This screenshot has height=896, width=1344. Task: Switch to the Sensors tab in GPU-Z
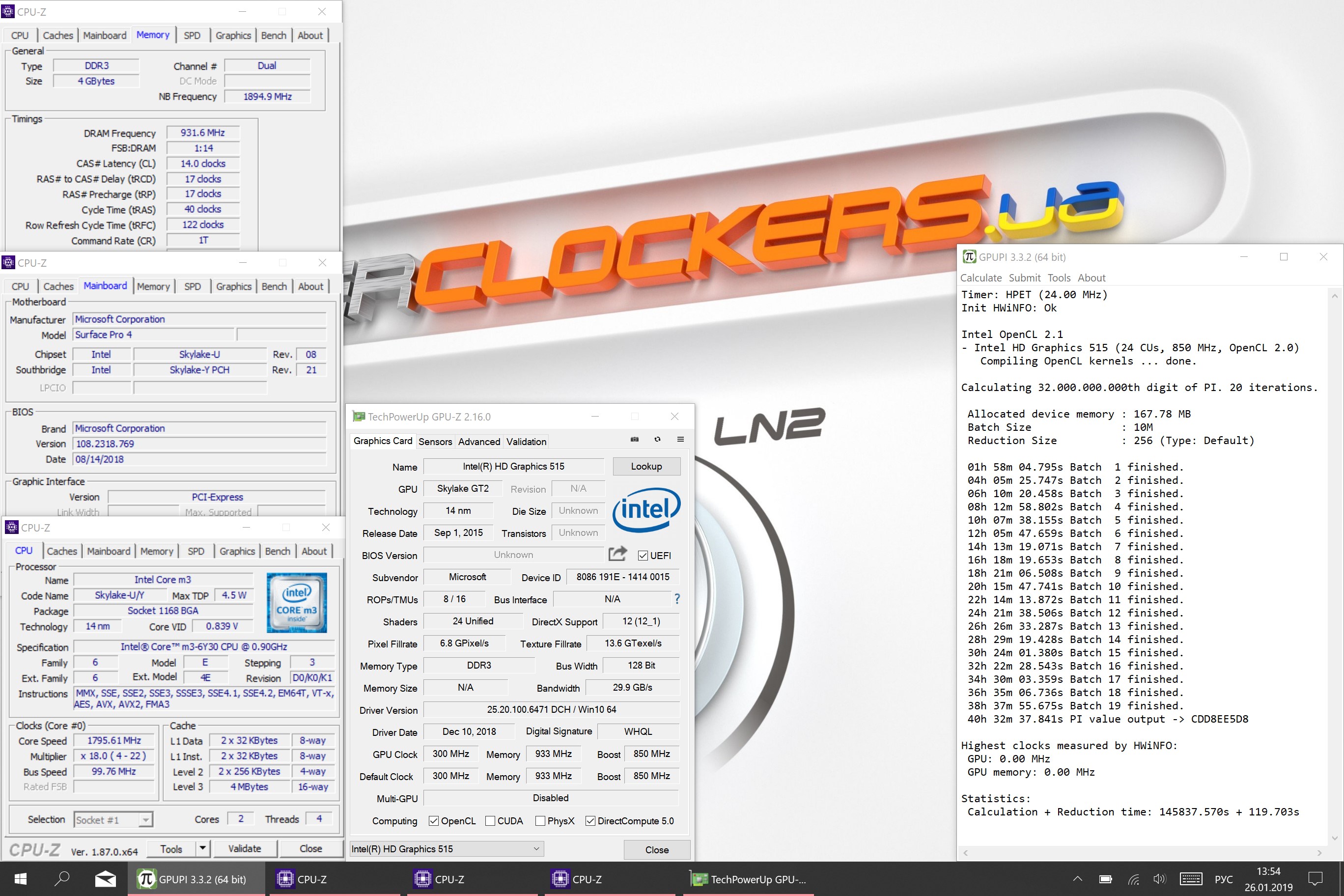[x=435, y=441]
